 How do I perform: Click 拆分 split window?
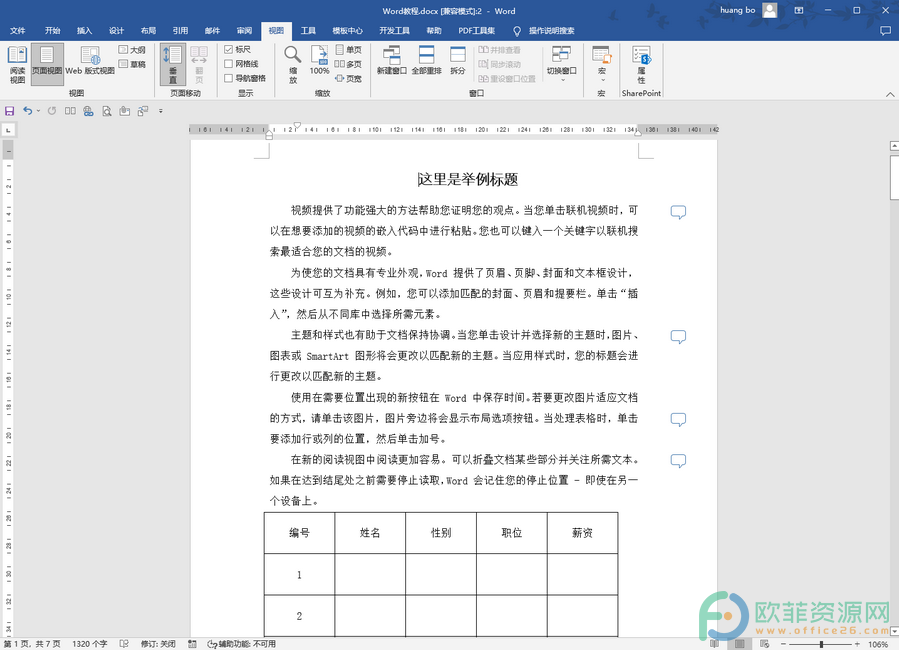tap(458, 60)
